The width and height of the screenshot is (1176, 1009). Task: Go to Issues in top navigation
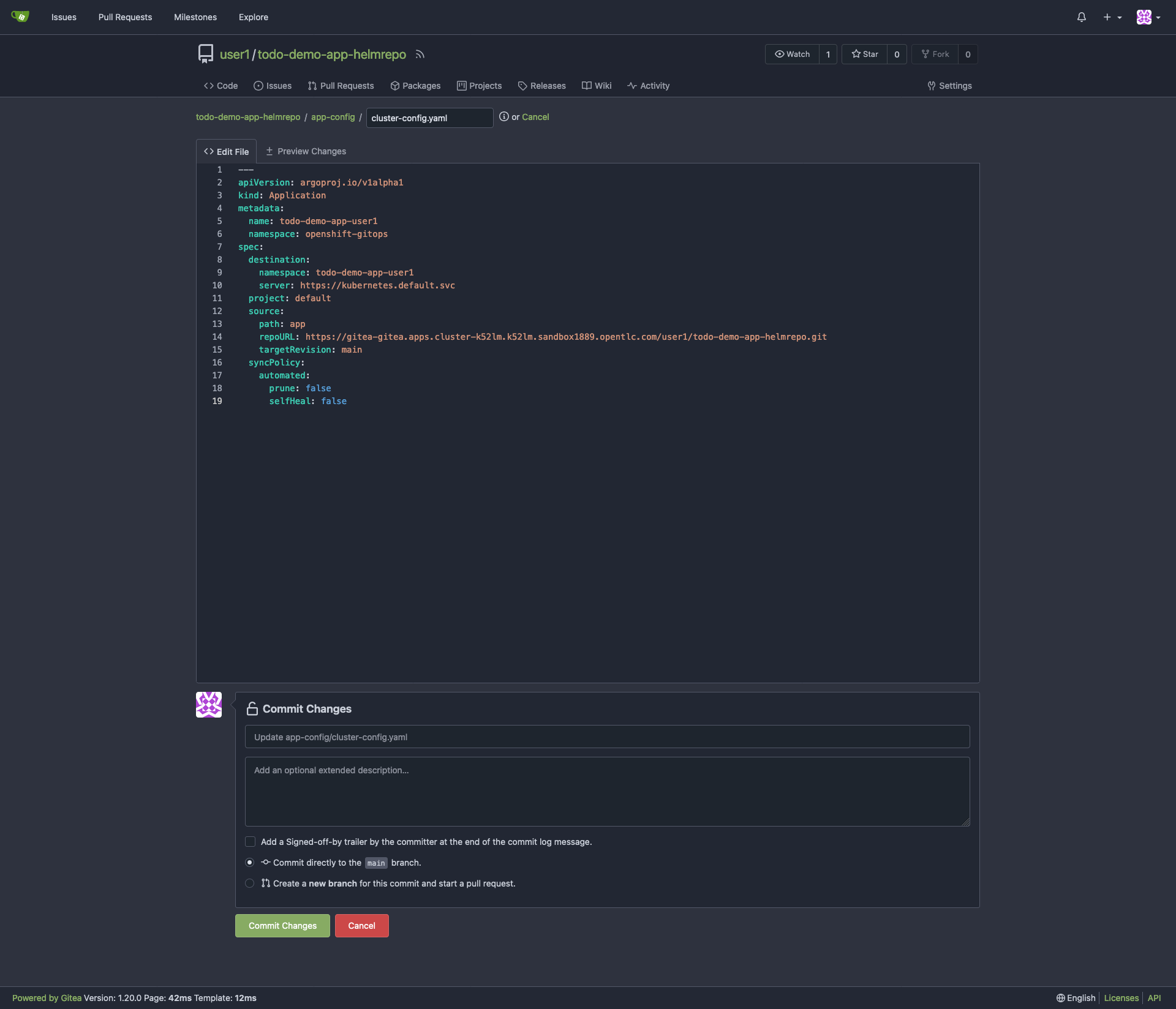pyautogui.click(x=64, y=17)
